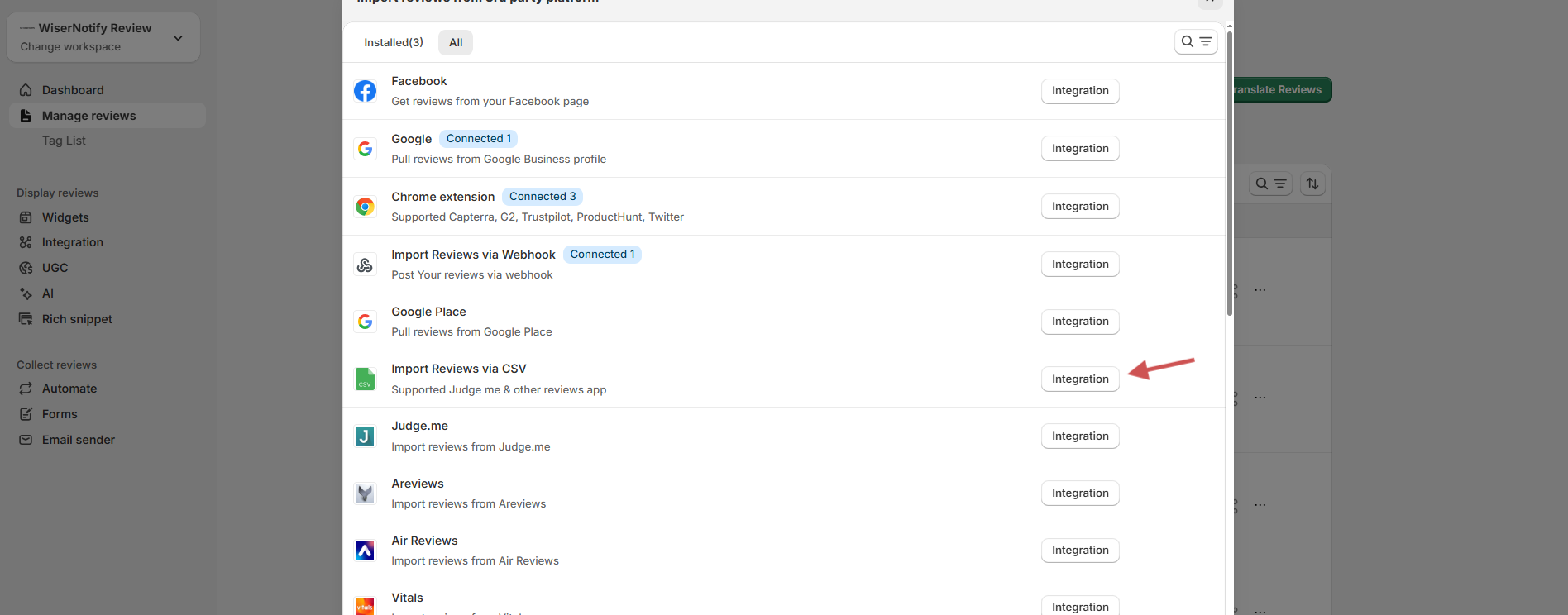Viewport: 1568px width, 615px height.
Task: Open Email sender in the sidebar
Action: (79, 440)
